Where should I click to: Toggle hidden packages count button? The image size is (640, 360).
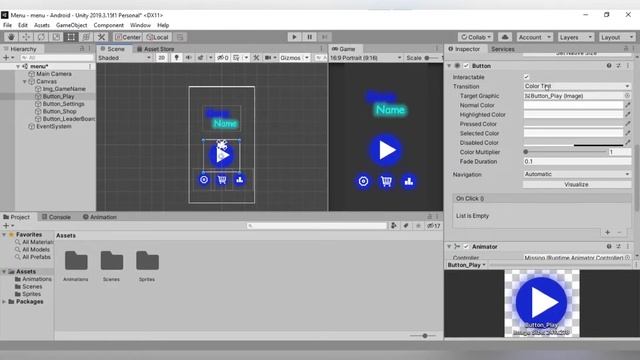433,226
